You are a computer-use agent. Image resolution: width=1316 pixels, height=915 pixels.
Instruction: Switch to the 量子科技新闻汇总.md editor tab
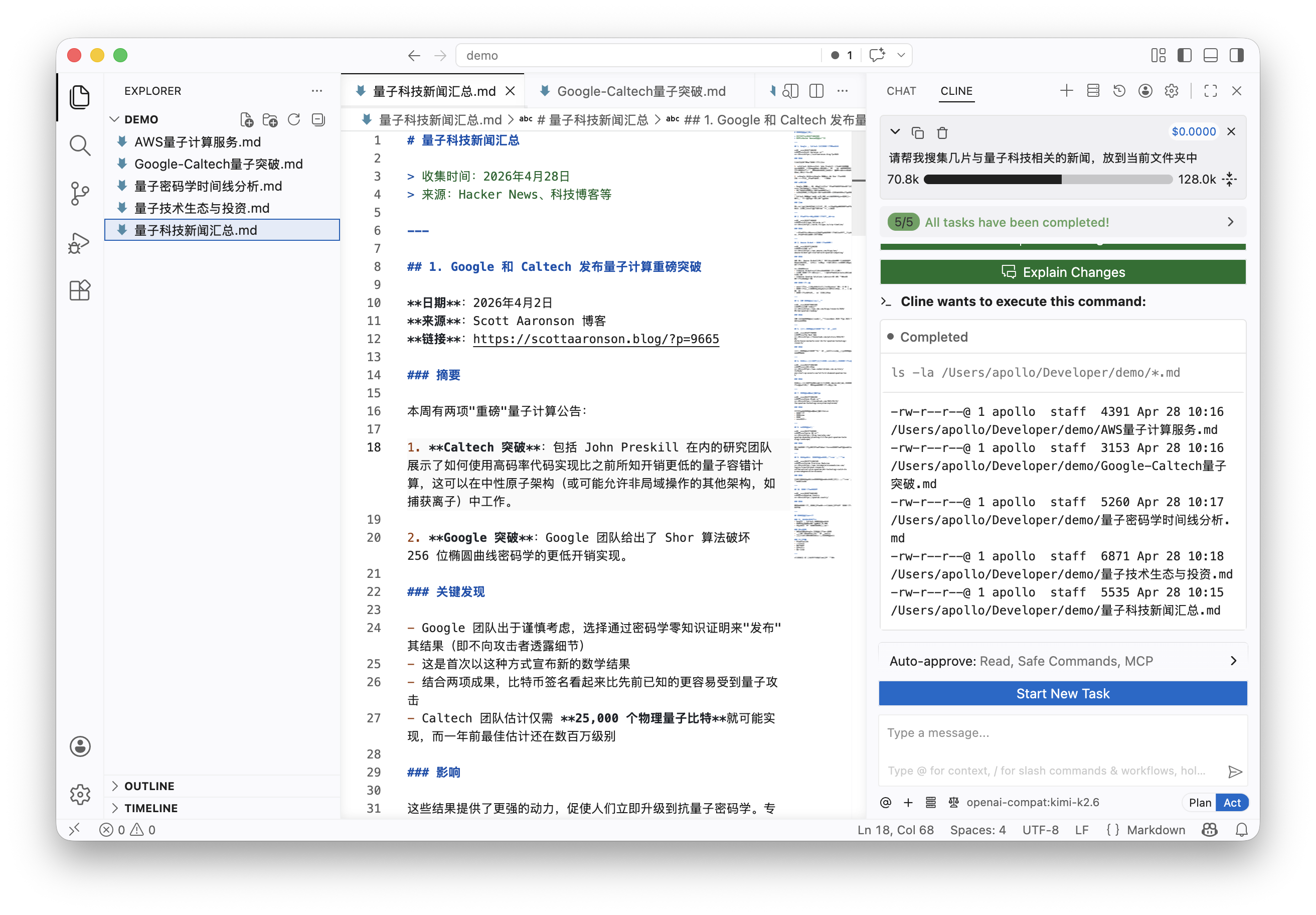(x=434, y=91)
